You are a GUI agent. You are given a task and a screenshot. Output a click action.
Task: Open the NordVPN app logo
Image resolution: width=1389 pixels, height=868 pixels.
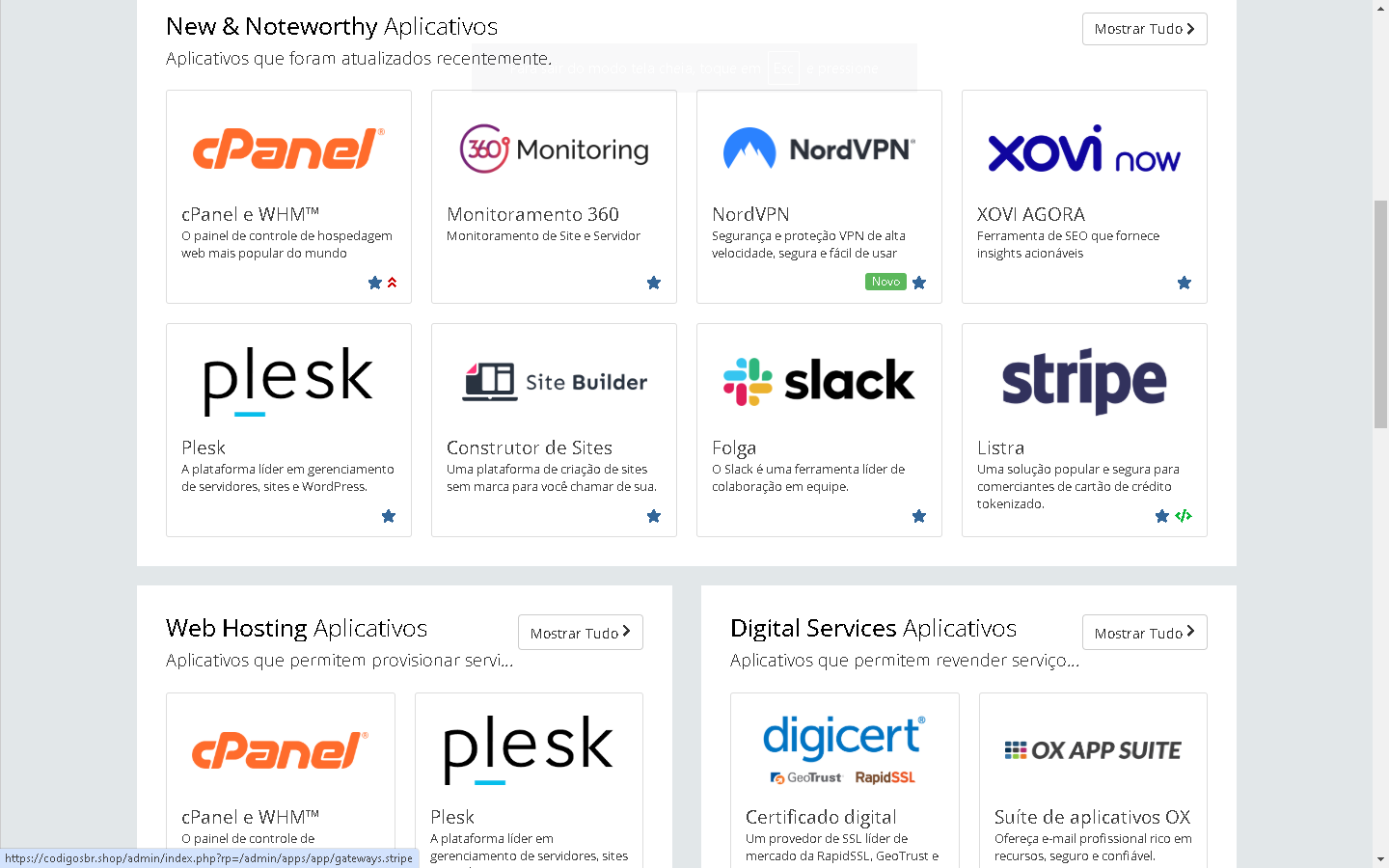point(819,149)
